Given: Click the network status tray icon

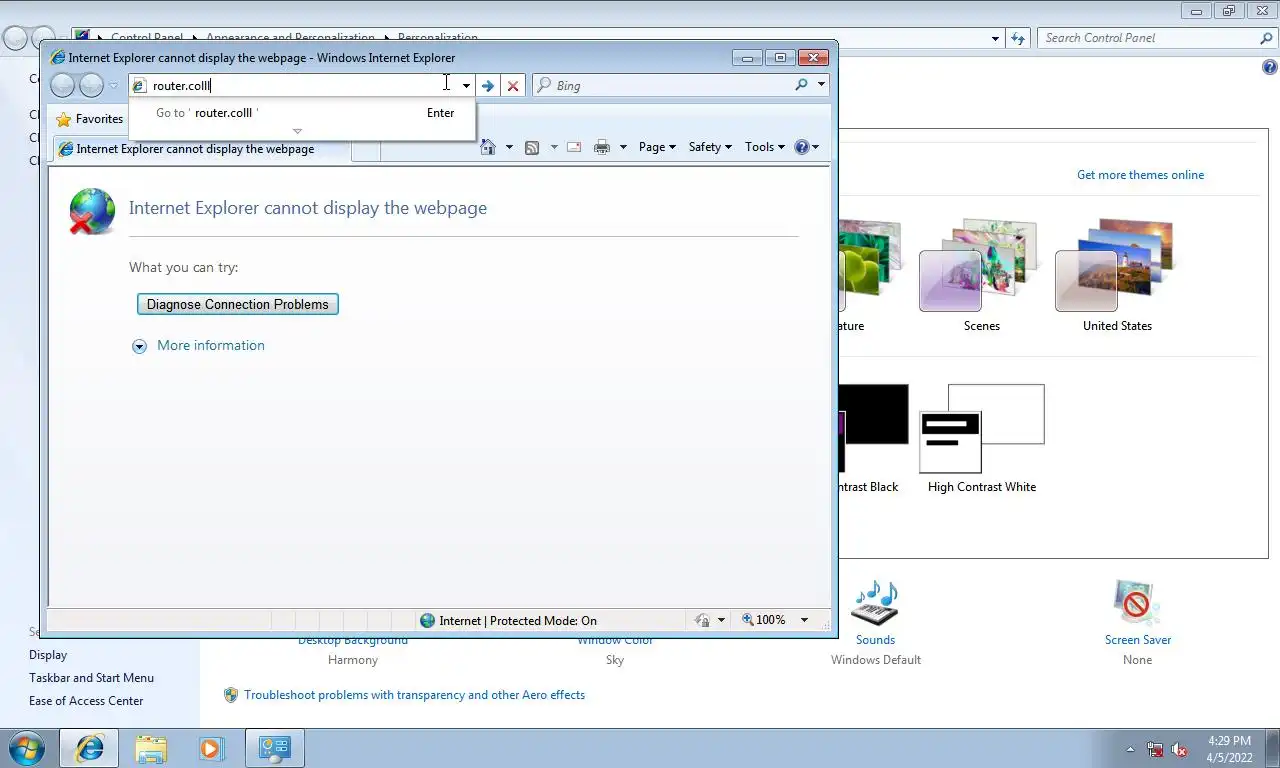Looking at the screenshot, I should click(1156, 749).
